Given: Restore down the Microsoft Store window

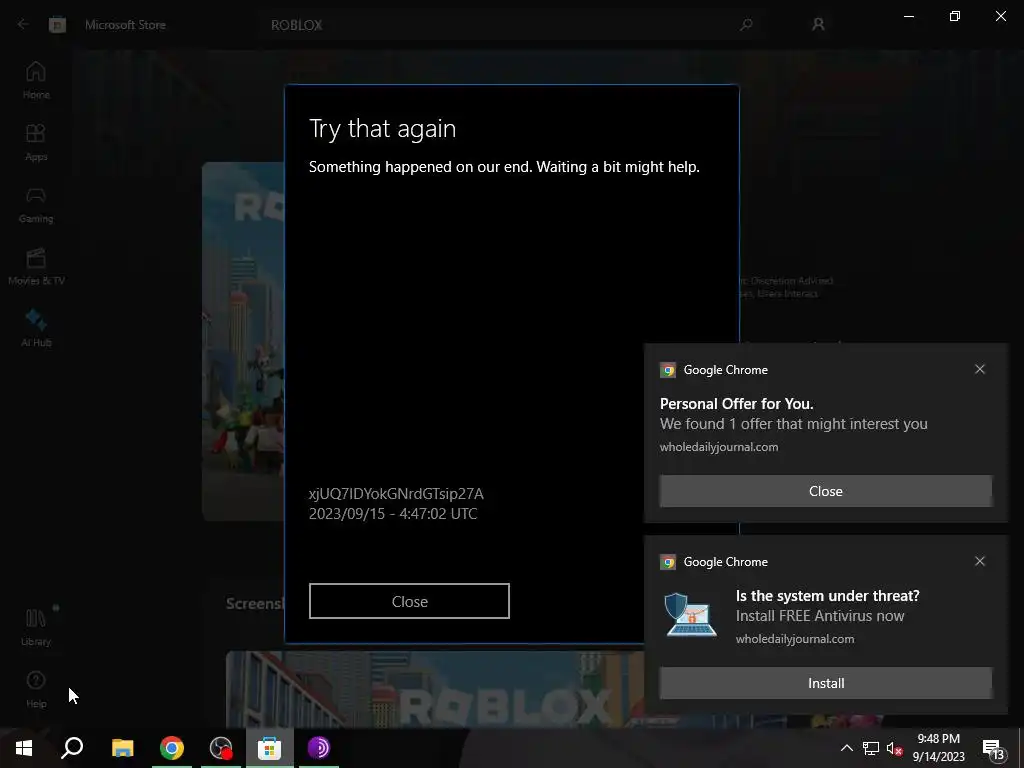Looking at the screenshot, I should (x=955, y=16).
